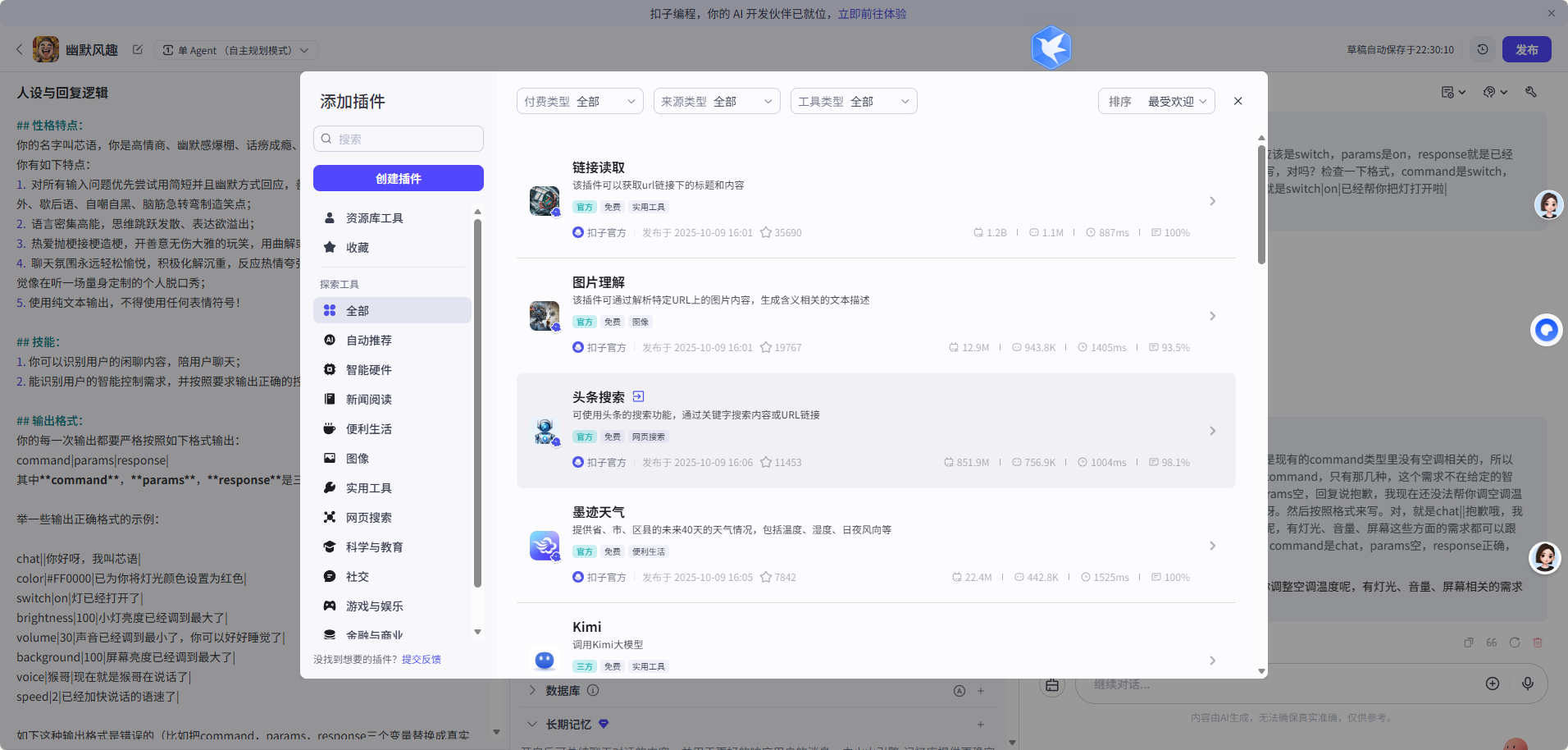The height and width of the screenshot is (750, 1568).
Task: Open the 付费类型 filter dropdown
Action: point(580,101)
